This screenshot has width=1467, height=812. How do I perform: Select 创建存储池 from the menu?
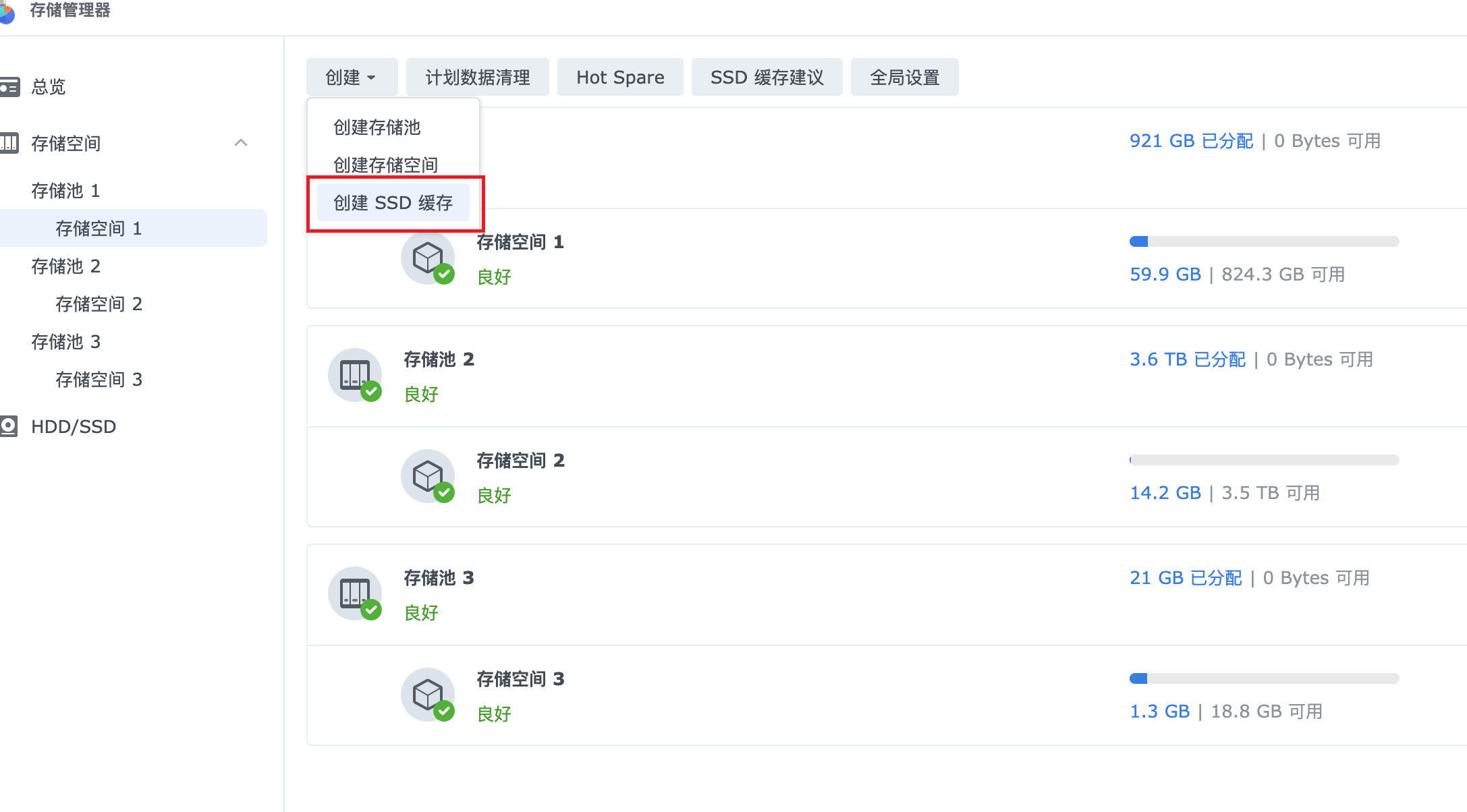pyautogui.click(x=377, y=127)
